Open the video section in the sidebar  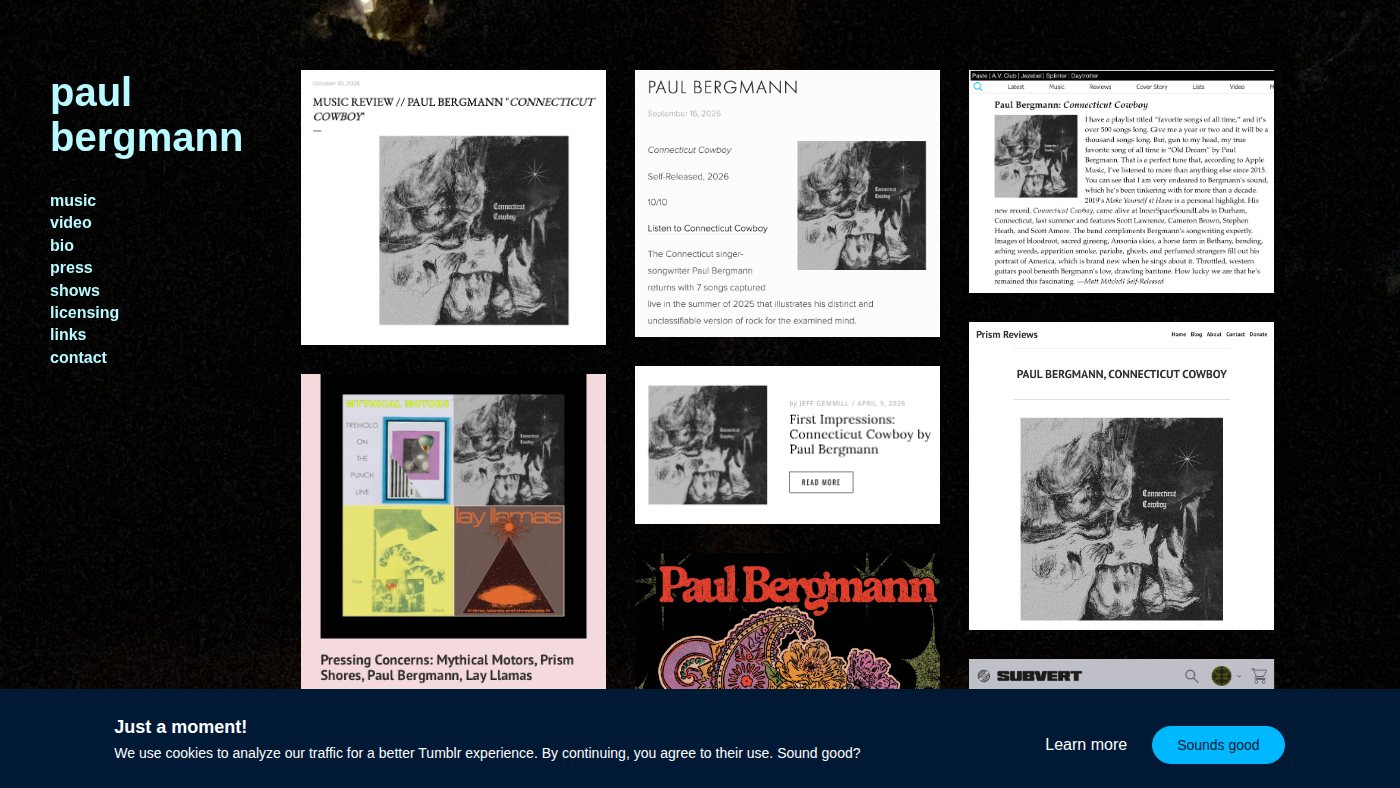tap(71, 222)
